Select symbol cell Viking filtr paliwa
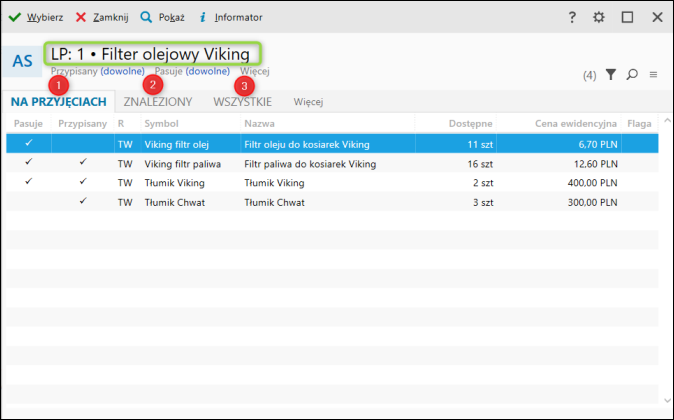 183,164
